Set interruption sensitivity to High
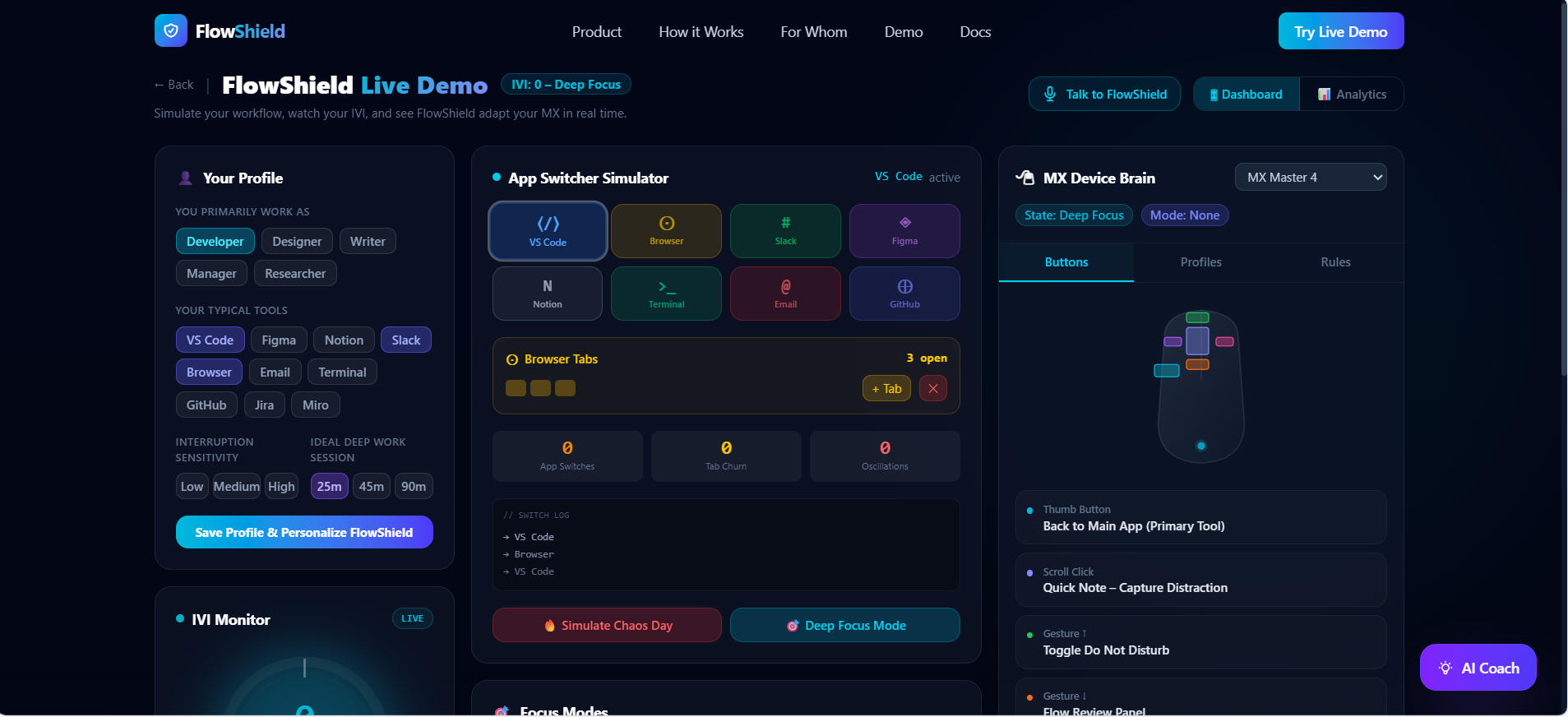This screenshot has height=717, width=1568. (x=281, y=486)
